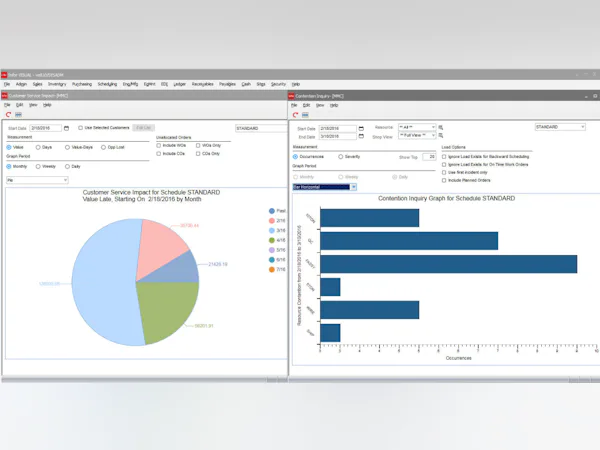Open calendar picker beside Customer Service Start Date
Screen dimensions: 600x450
coord(66,128)
